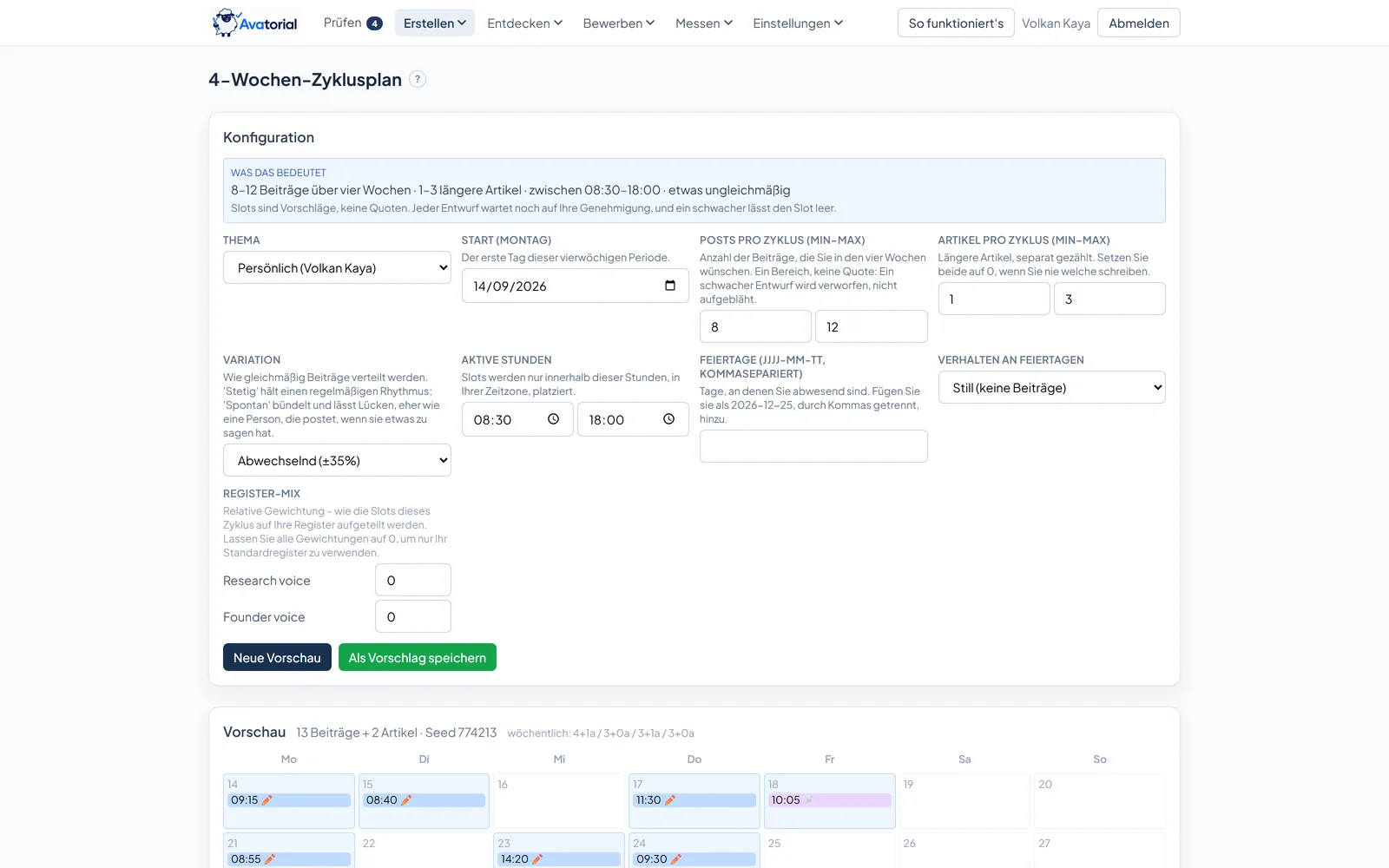
Task: Click the Volkan Kaya user name
Action: (1056, 23)
